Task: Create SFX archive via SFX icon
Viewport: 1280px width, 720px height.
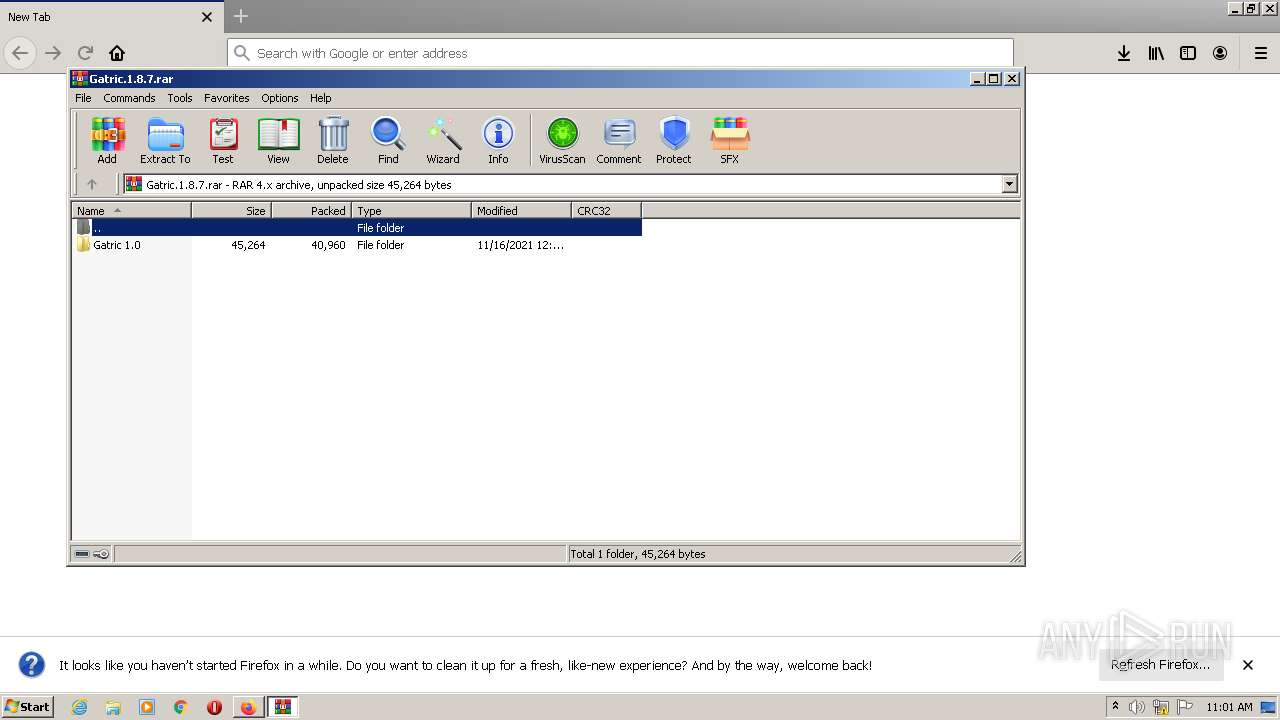Action: pyautogui.click(x=730, y=140)
